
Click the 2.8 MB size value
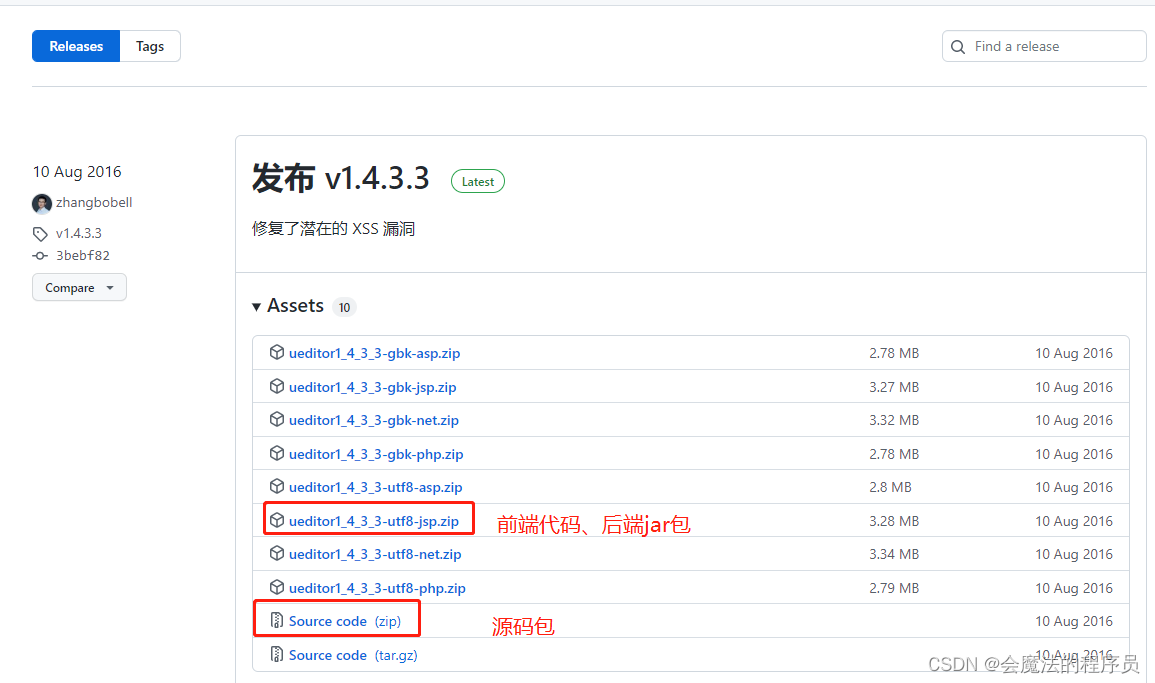891,487
